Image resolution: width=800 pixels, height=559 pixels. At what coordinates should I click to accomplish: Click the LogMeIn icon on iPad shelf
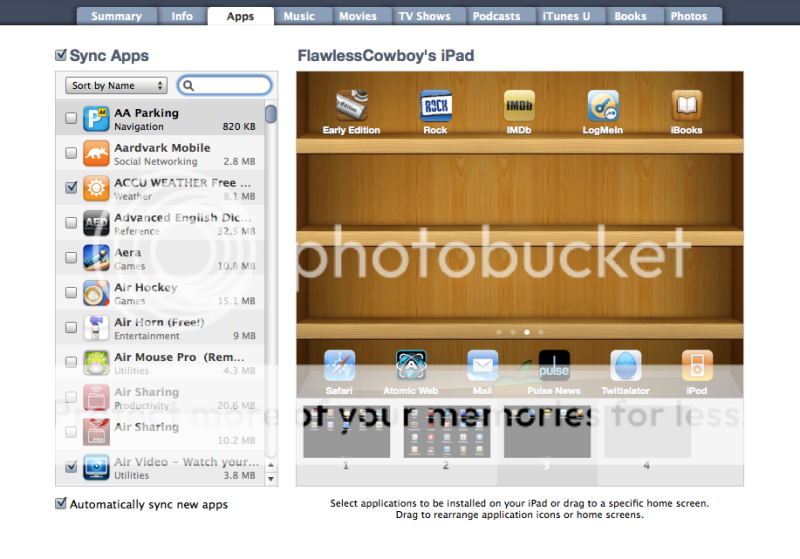(603, 106)
